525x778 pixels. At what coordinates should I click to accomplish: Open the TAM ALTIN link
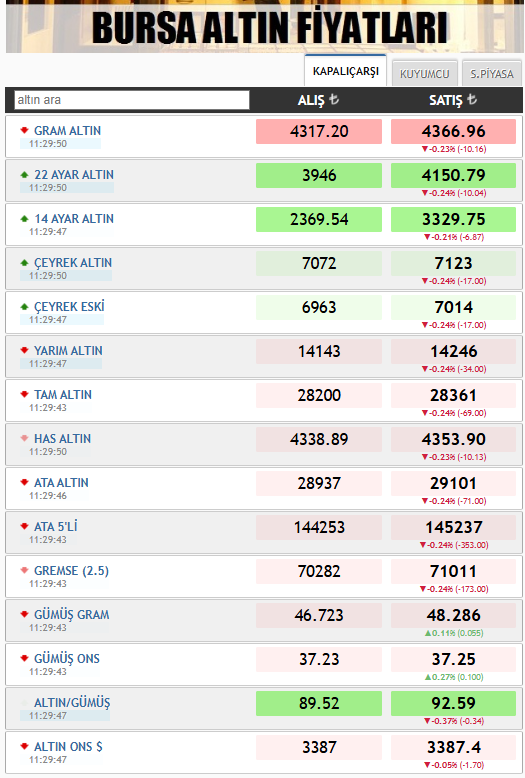(x=63, y=394)
